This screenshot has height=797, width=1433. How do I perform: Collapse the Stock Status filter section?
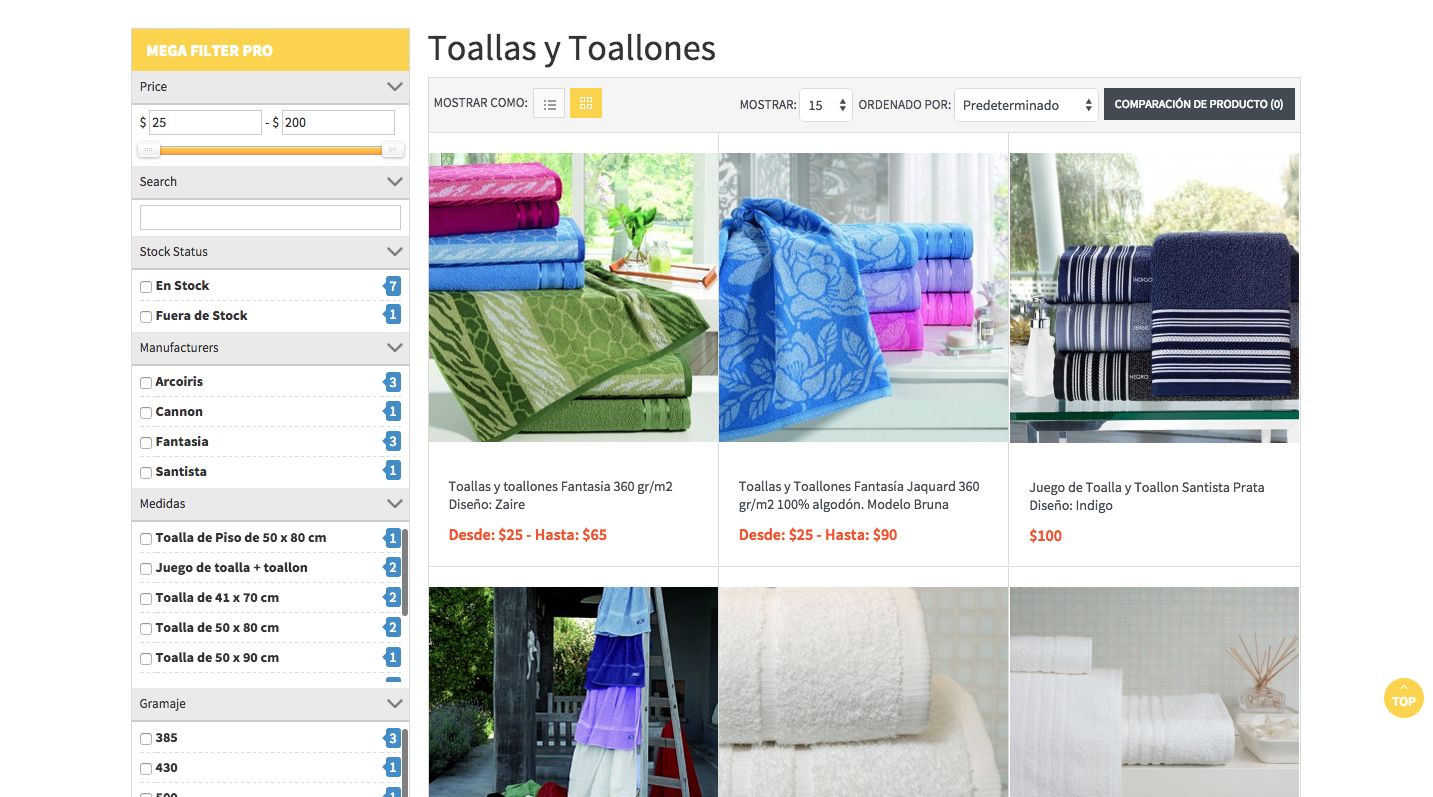point(395,252)
